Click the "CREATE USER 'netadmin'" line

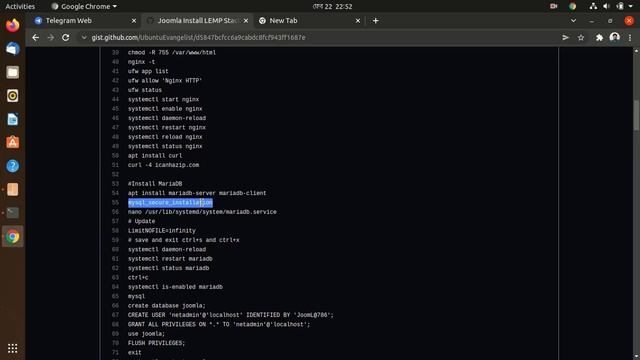(x=231, y=315)
